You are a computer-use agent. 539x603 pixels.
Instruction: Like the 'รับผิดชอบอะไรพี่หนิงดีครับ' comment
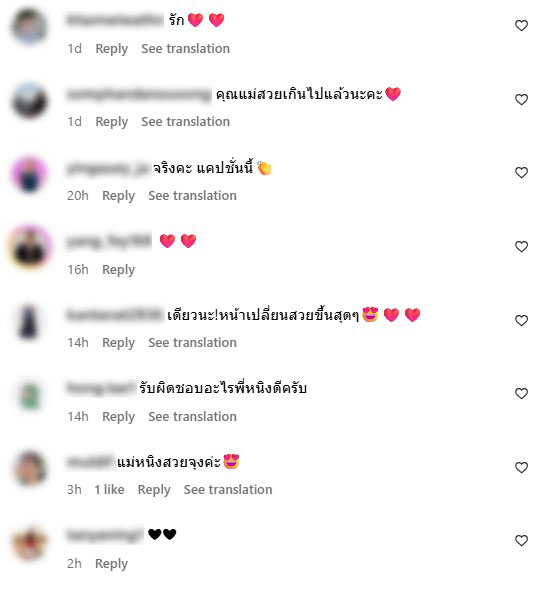point(521,393)
